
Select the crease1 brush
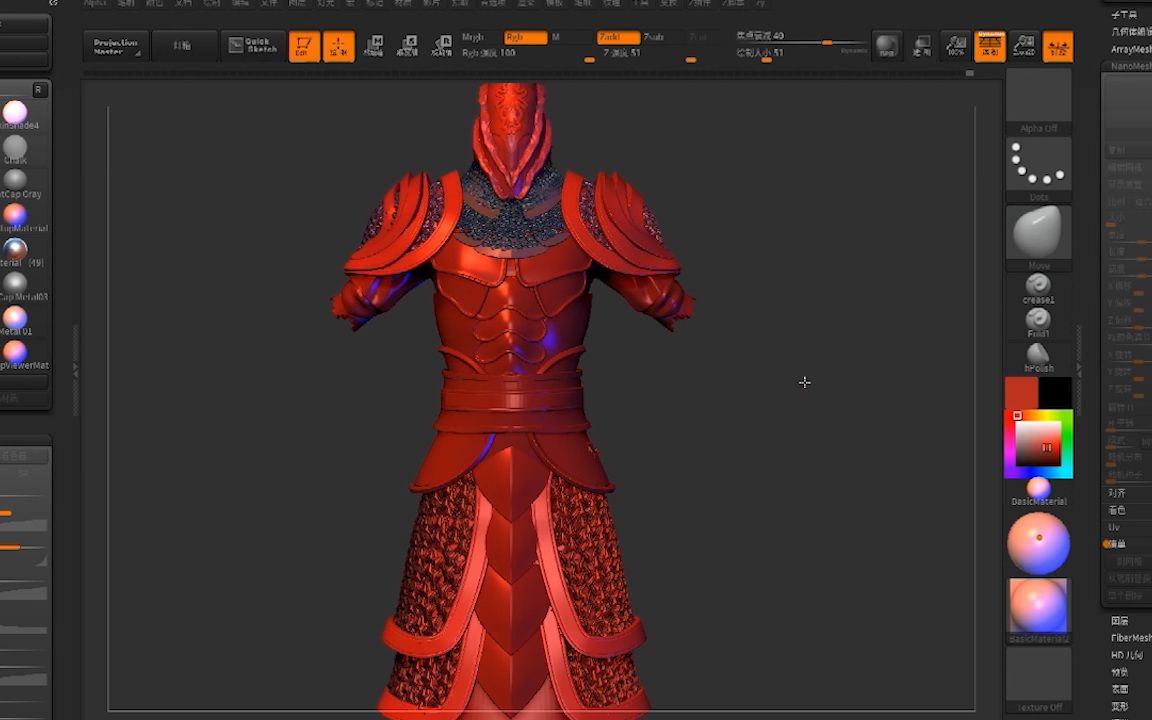(x=1038, y=285)
